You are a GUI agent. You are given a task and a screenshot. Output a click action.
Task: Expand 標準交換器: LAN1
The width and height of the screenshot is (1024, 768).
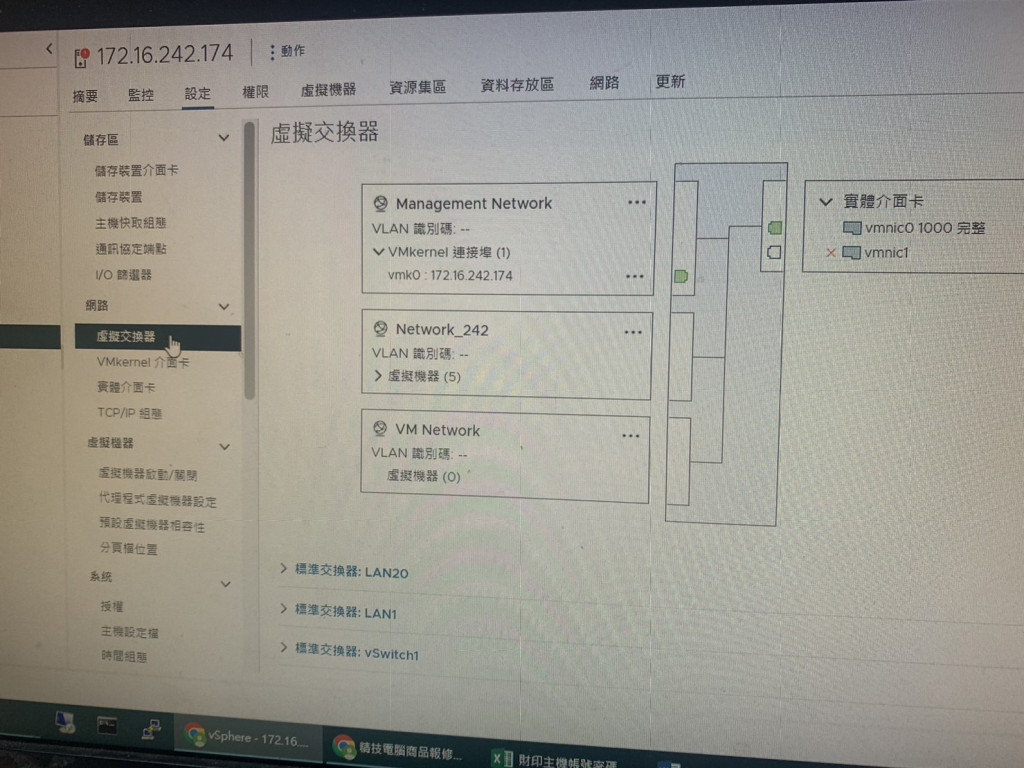tap(283, 609)
